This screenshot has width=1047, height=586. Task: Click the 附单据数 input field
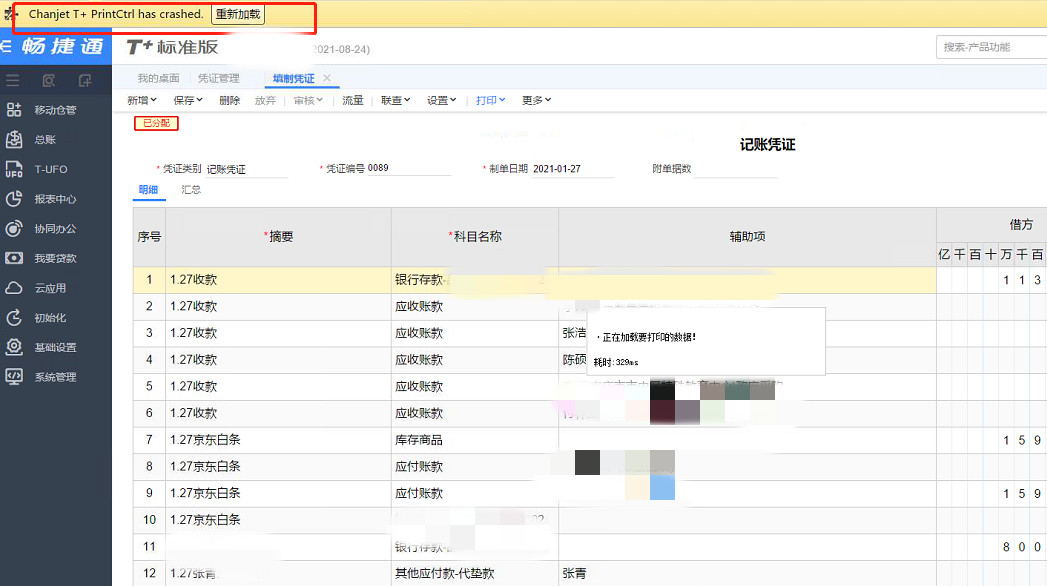click(x=736, y=169)
